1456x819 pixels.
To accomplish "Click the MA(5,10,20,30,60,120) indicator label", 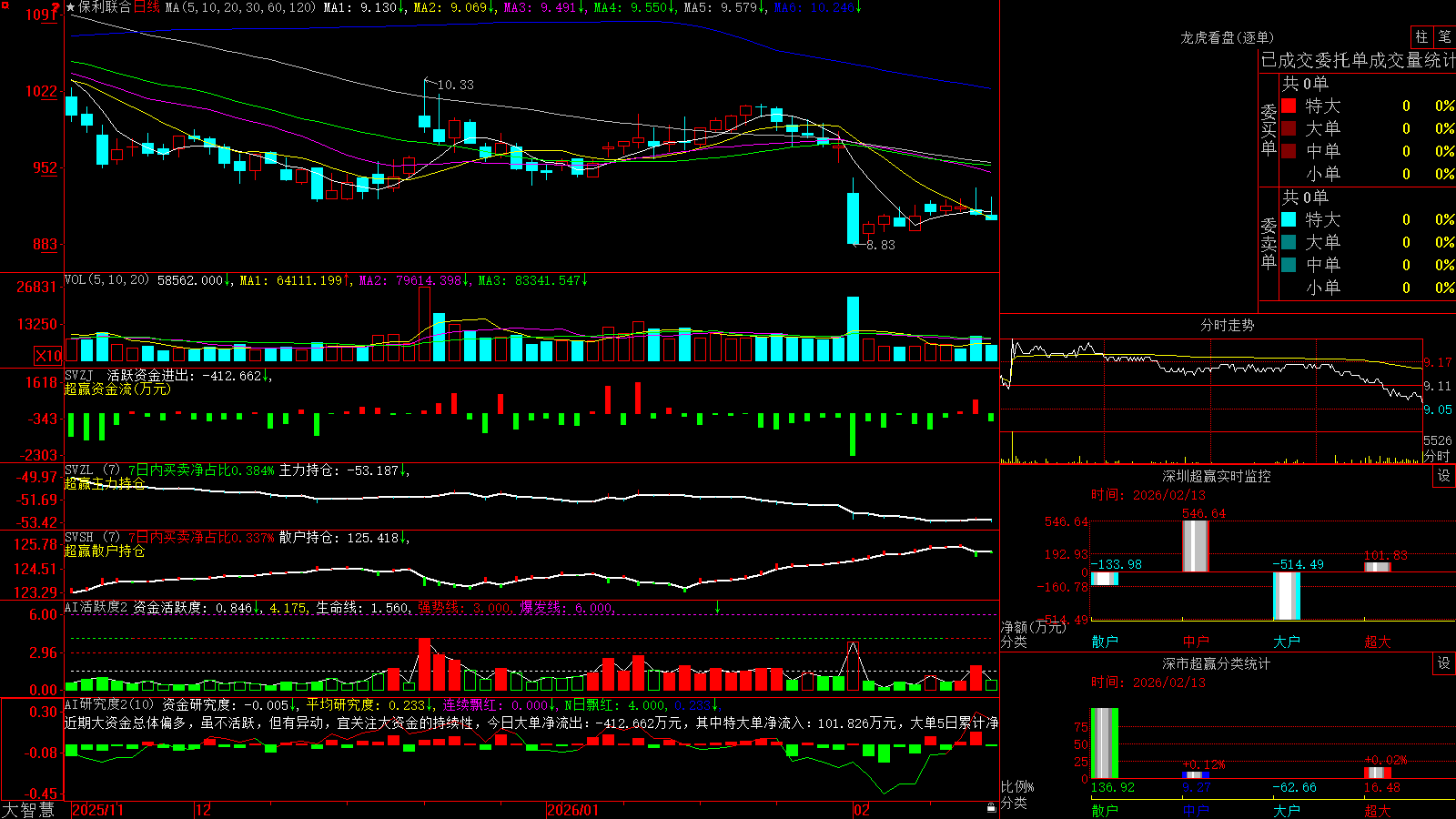I will [x=241, y=7].
